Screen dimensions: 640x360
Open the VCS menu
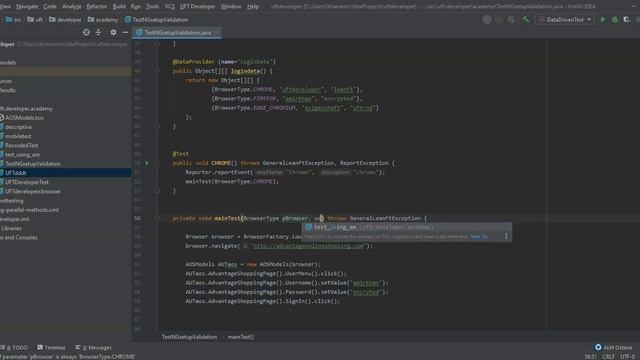(169, 7)
